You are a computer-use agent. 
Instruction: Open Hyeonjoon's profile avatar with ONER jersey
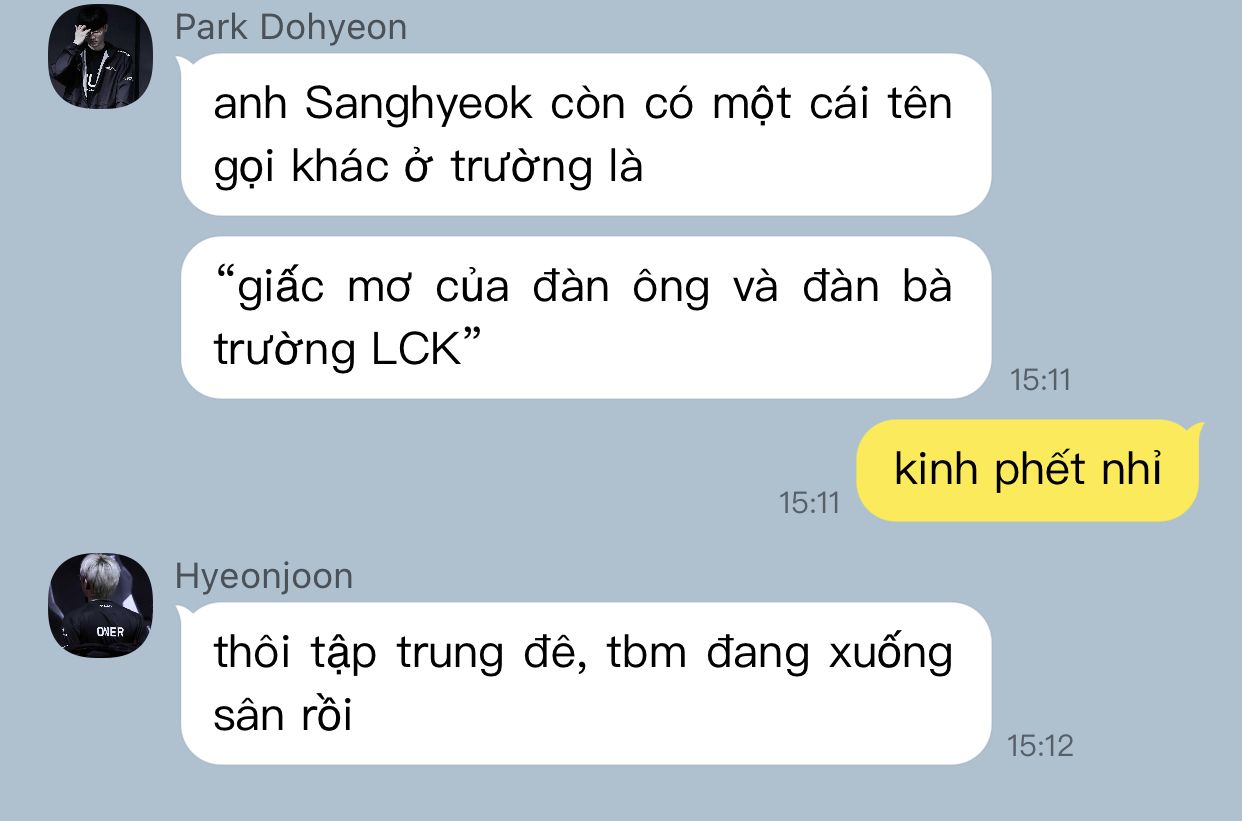tap(101, 606)
